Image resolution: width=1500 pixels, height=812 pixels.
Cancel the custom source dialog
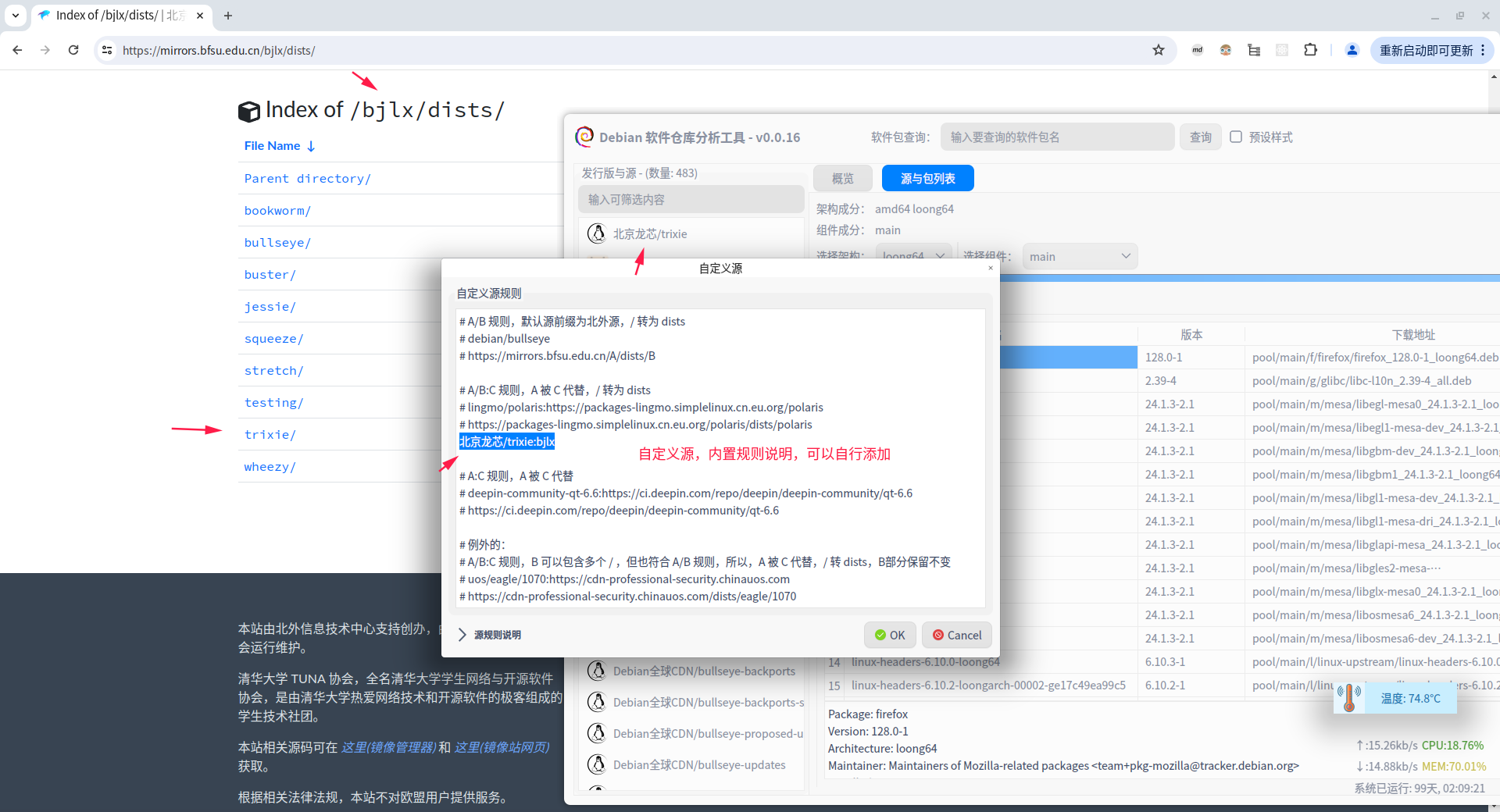pos(957,635)
